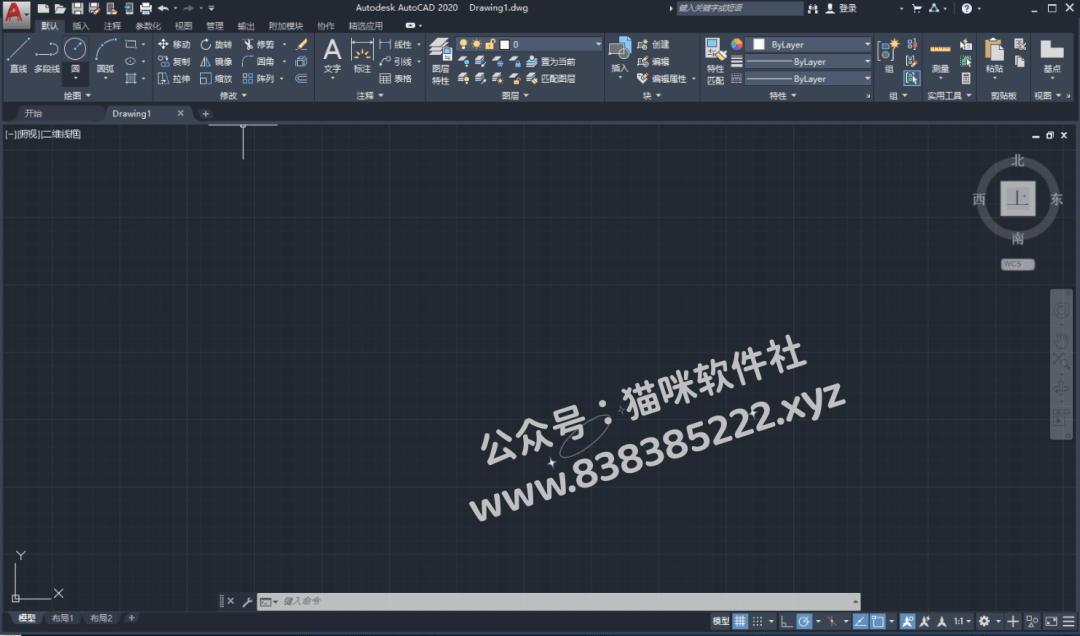Select the Fillet (圆角) tool

coord(258,61)
